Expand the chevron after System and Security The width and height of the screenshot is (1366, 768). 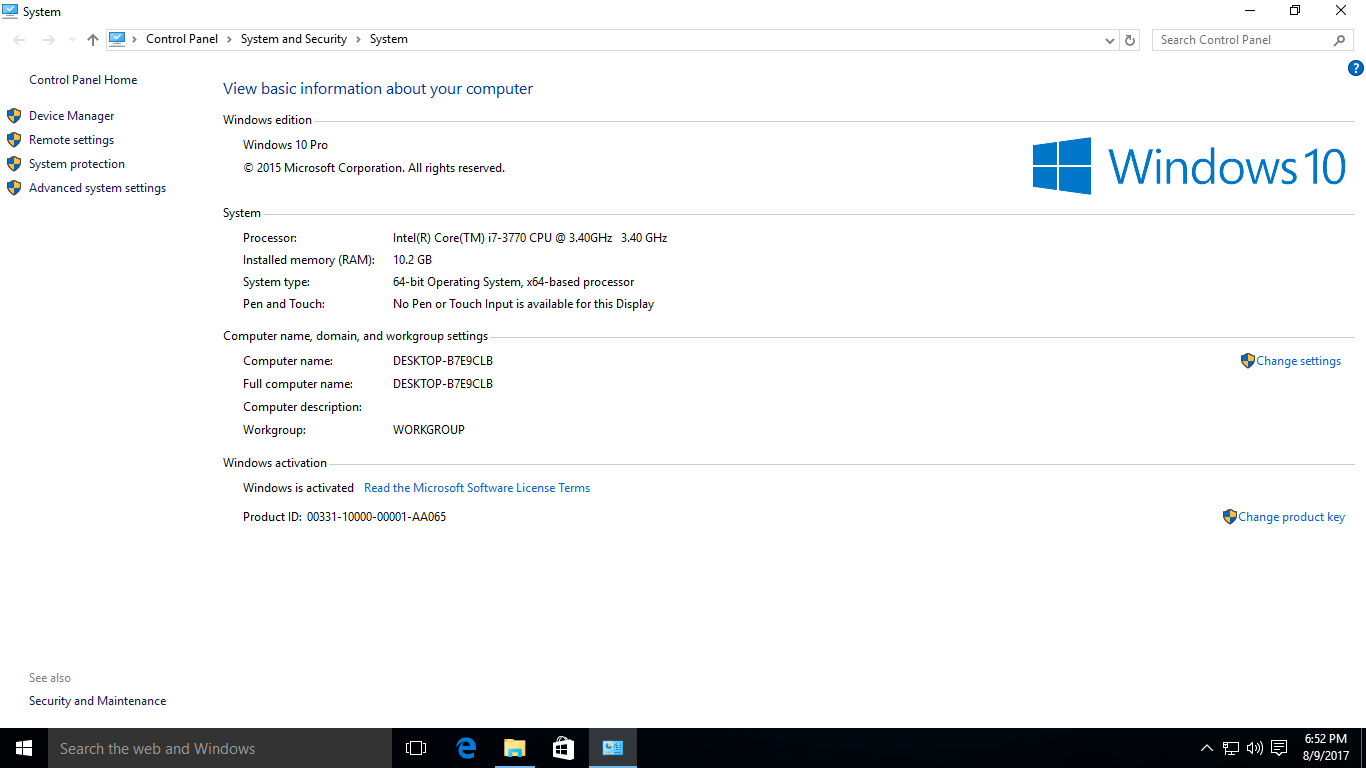click(x=358, y=40)
